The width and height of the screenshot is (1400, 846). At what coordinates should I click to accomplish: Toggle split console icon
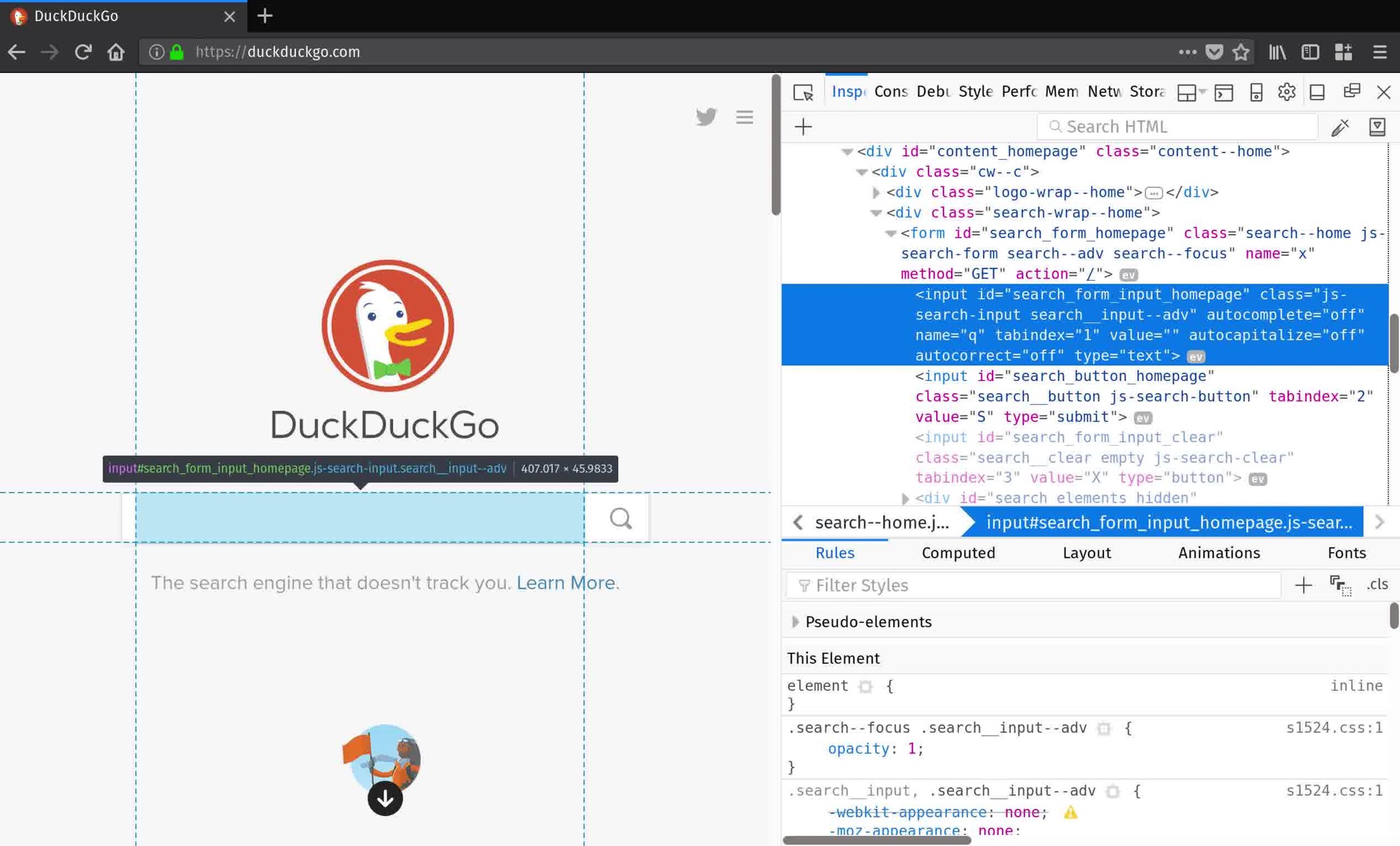[1224, 93]
